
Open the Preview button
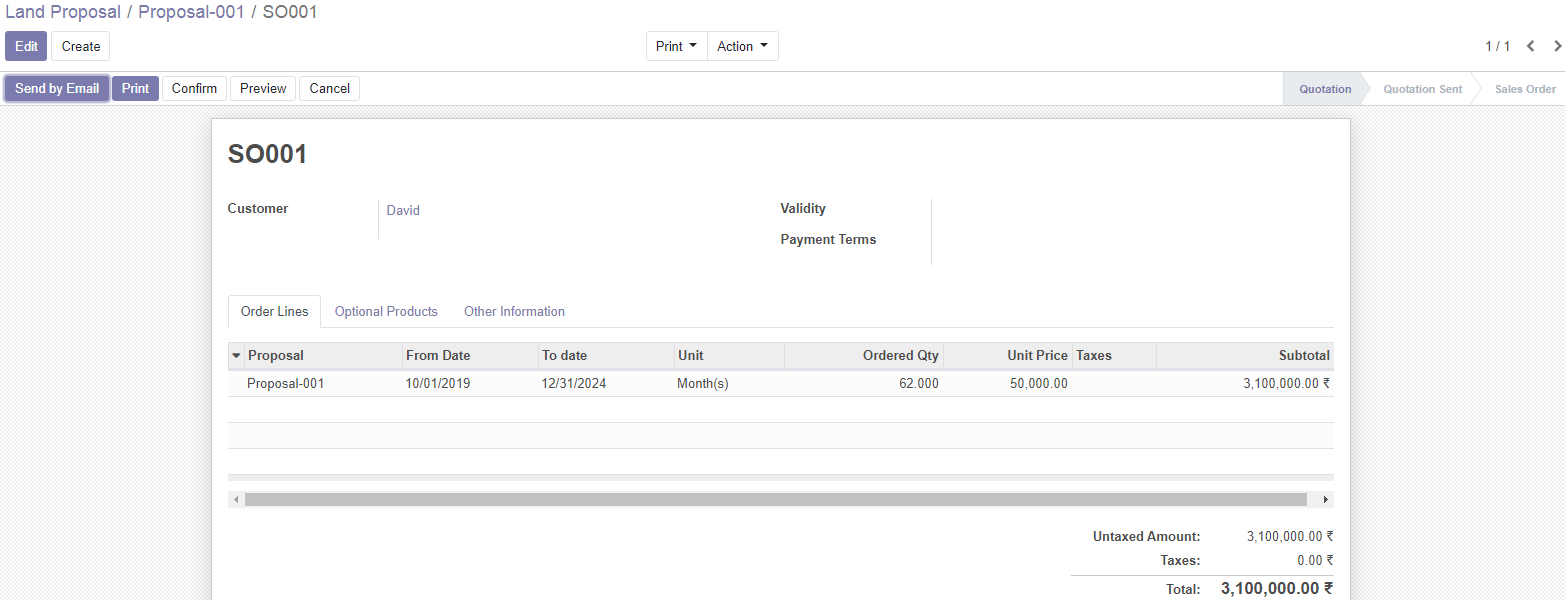[263, 89]
